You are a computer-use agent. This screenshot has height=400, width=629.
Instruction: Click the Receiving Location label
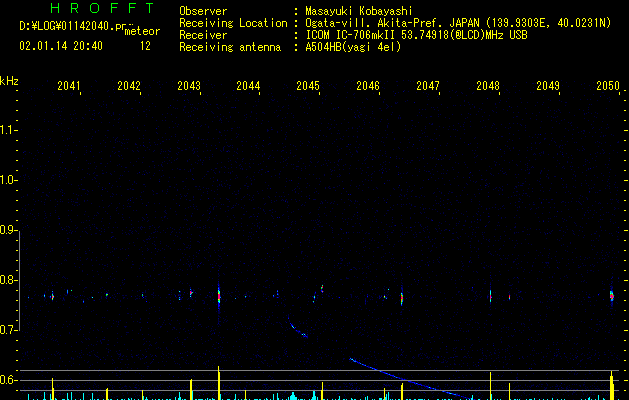233,23
